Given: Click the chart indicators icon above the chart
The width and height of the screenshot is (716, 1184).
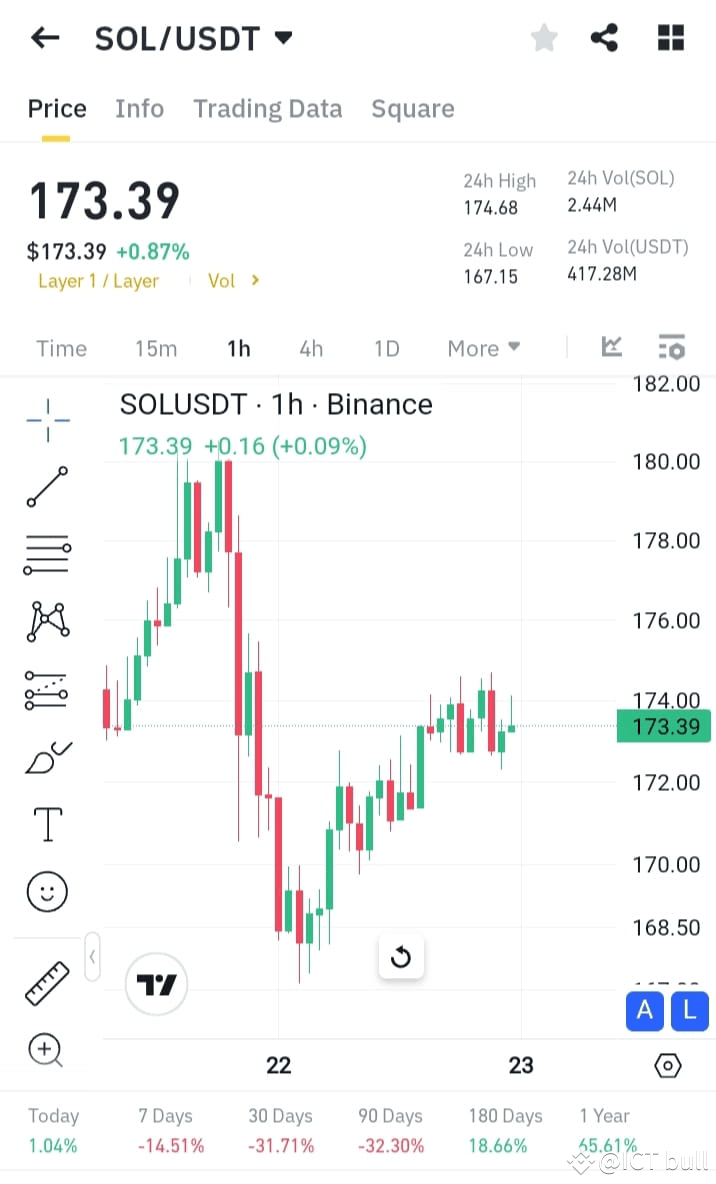Looking at the screenshot, I should point(611,347).
